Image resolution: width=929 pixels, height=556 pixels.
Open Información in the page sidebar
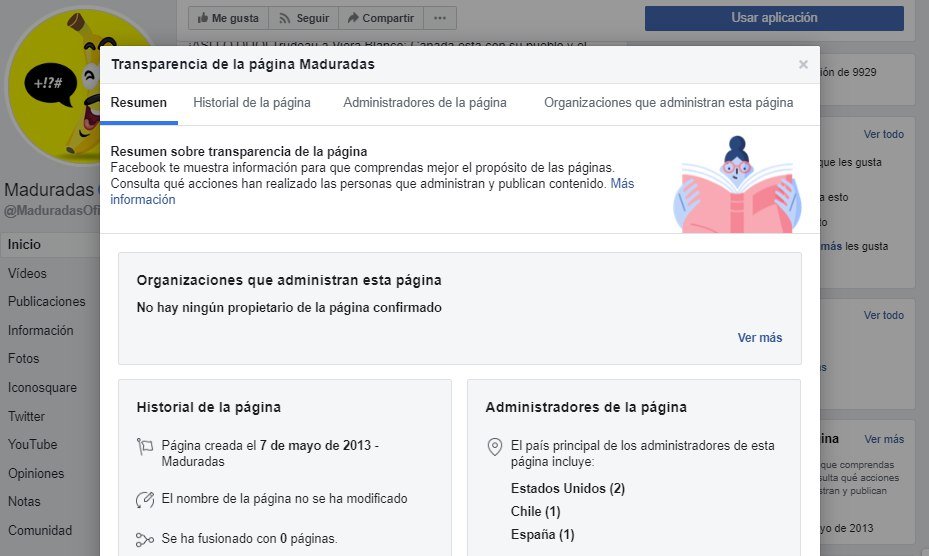(x=40, y=330)
